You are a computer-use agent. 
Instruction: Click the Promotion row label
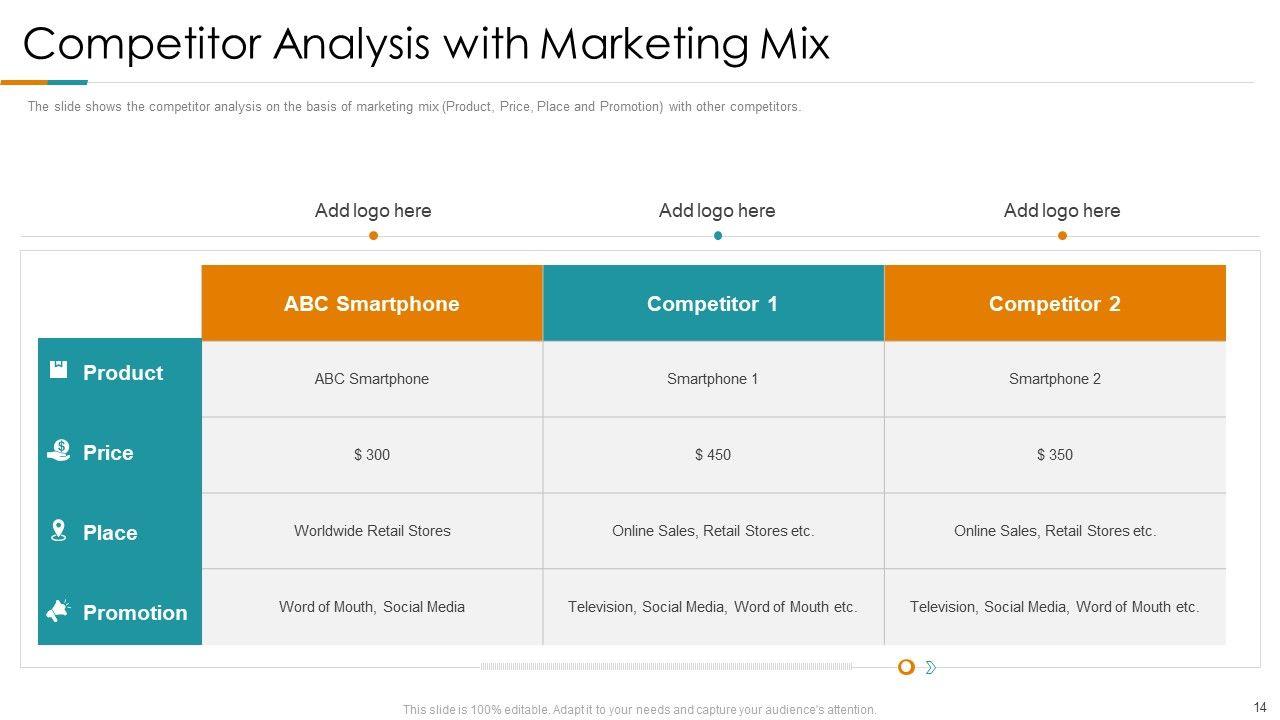(135, 613)
